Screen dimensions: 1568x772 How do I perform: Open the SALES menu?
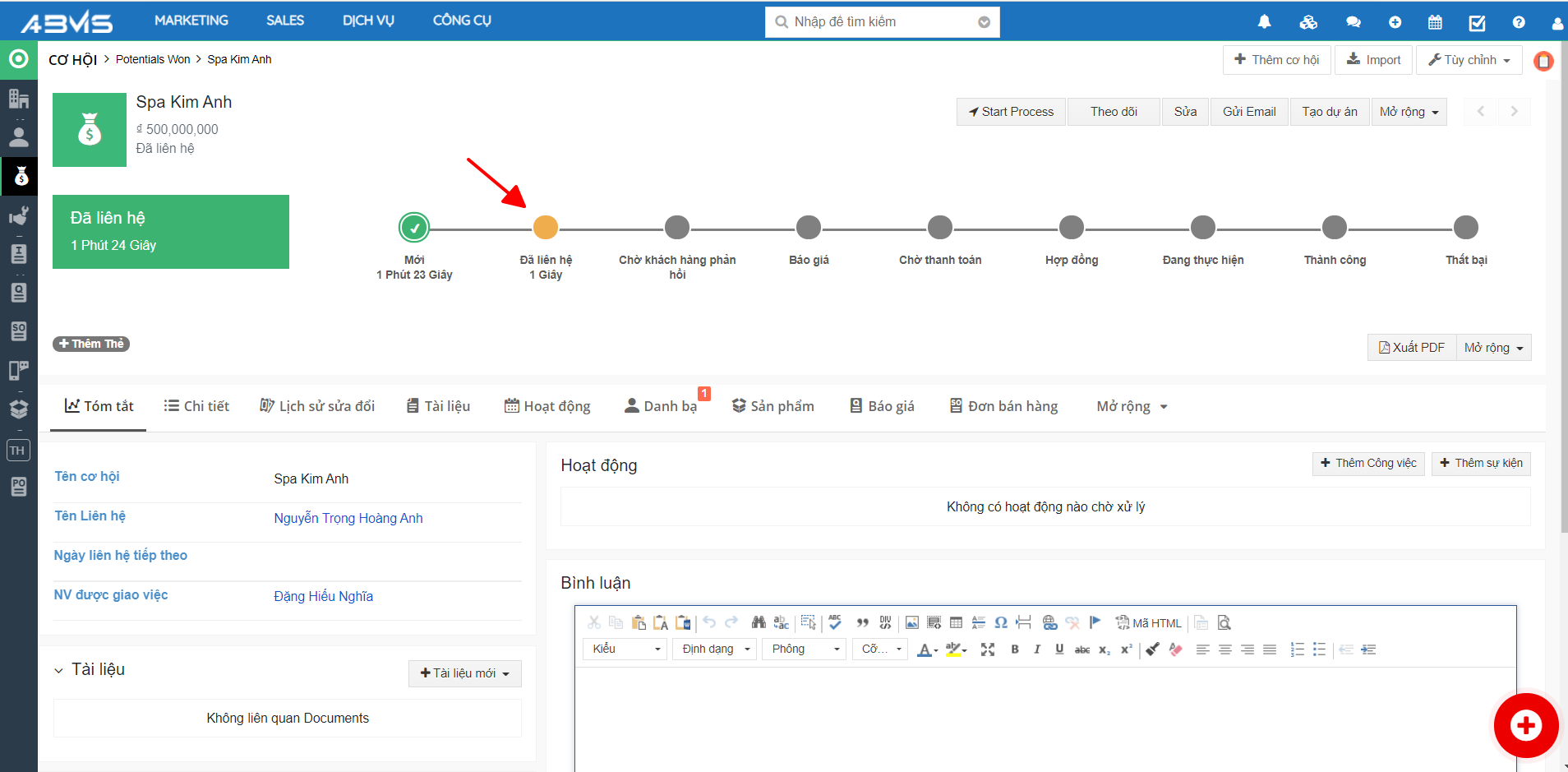click(285, 21)
